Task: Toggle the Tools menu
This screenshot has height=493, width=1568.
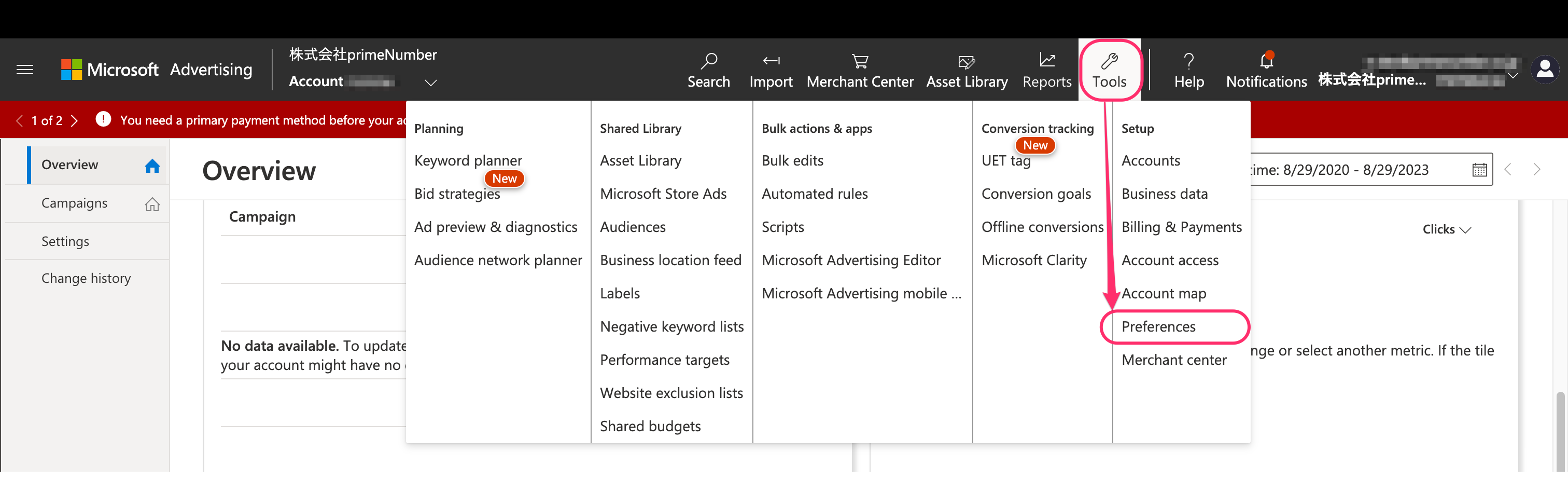Action: (1109, 71)
